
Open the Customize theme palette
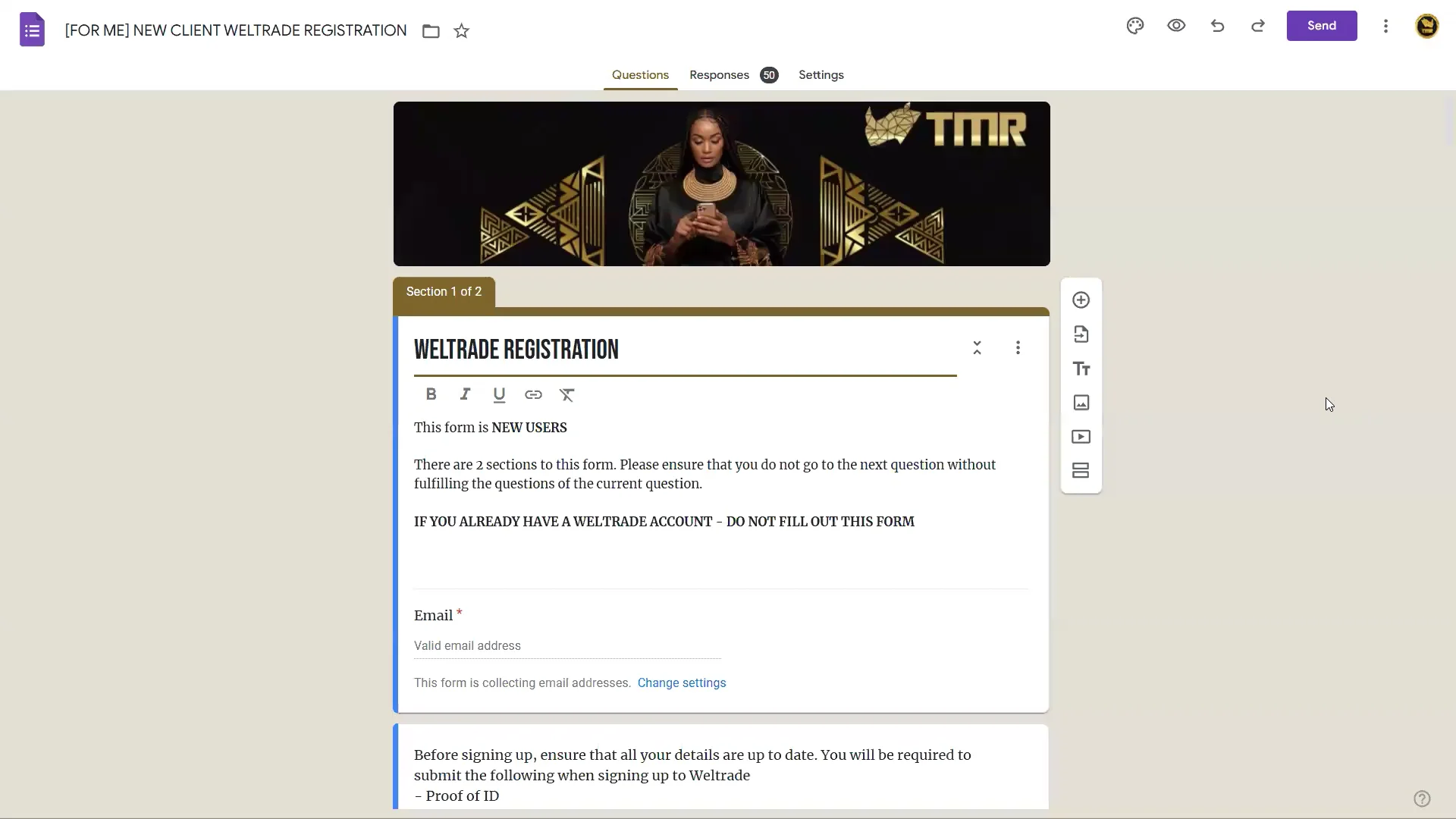coord(1134,25)
